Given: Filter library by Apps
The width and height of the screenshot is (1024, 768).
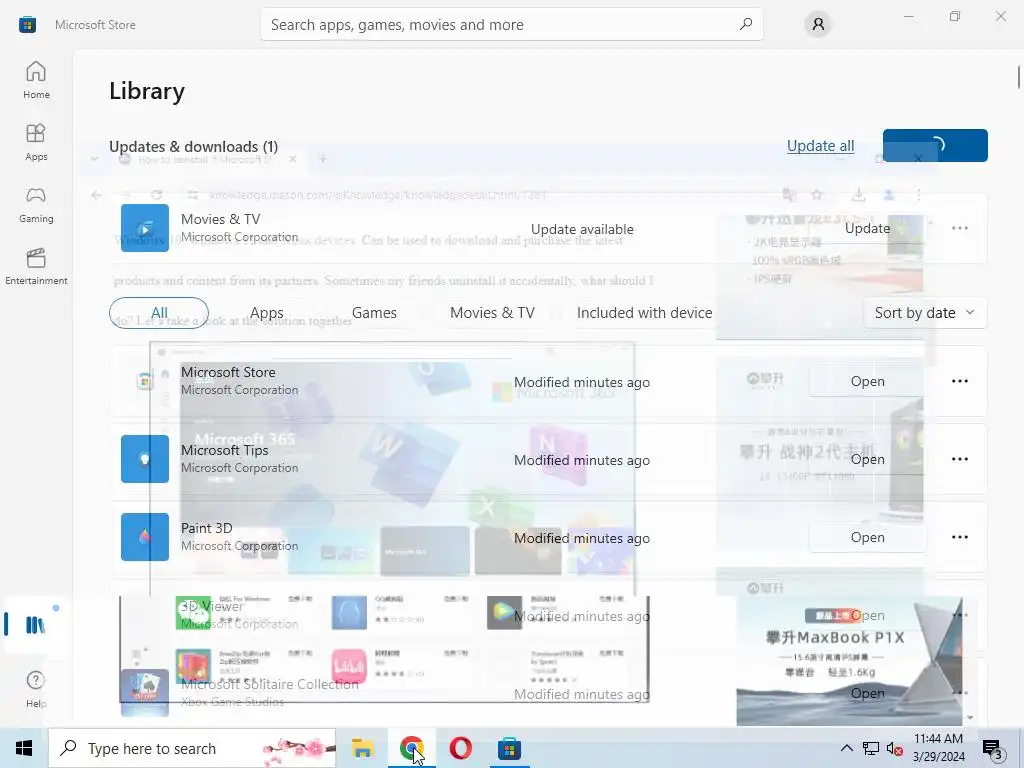Looking at the screenshot, I should (266, 313).
